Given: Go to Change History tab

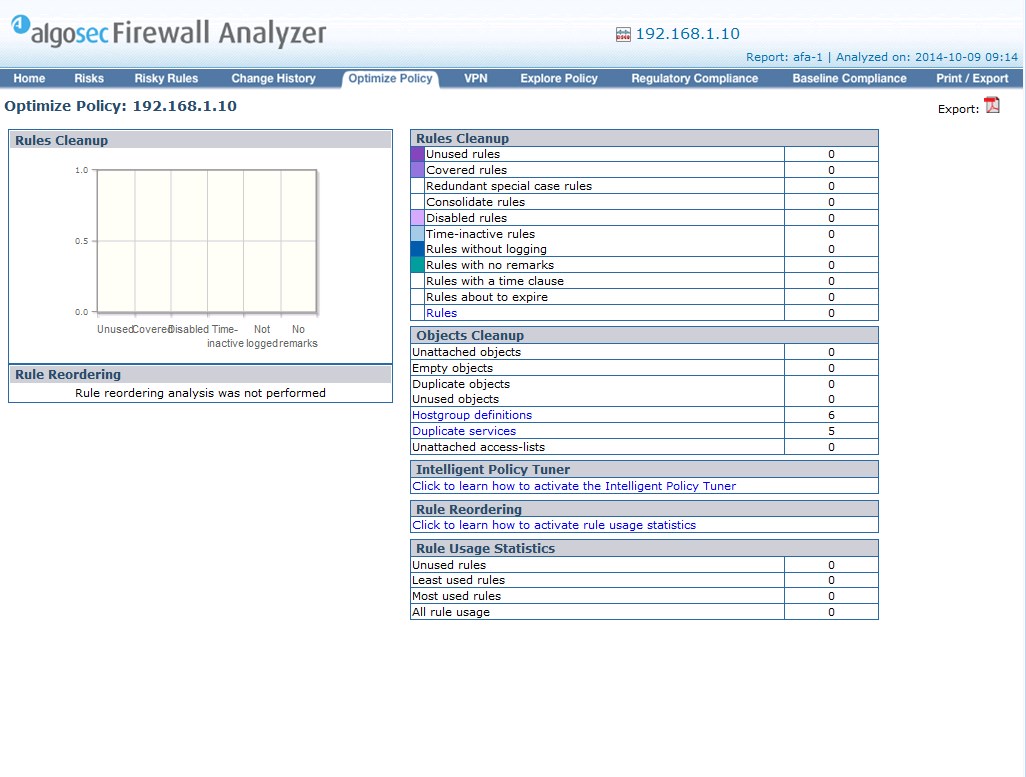Looking at the screenshot, I should tap(274, 79).
